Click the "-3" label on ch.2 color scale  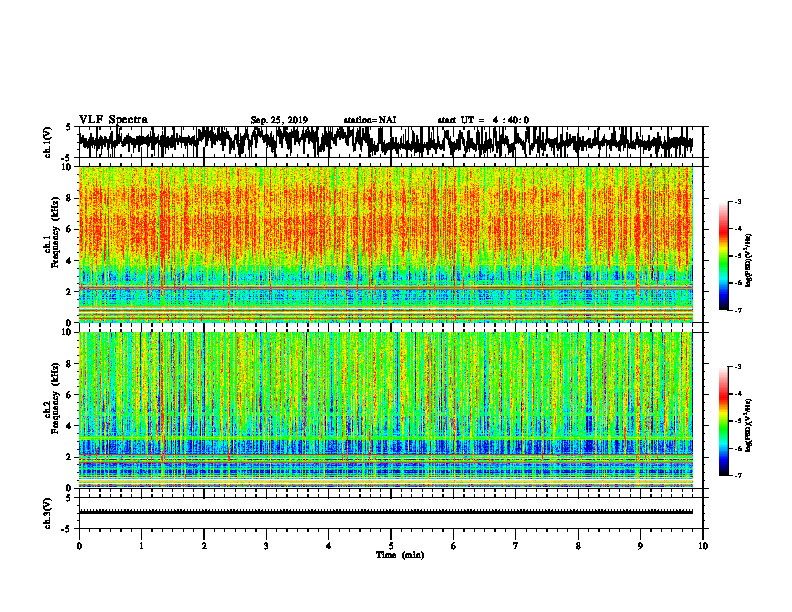[x=738, y=367]
